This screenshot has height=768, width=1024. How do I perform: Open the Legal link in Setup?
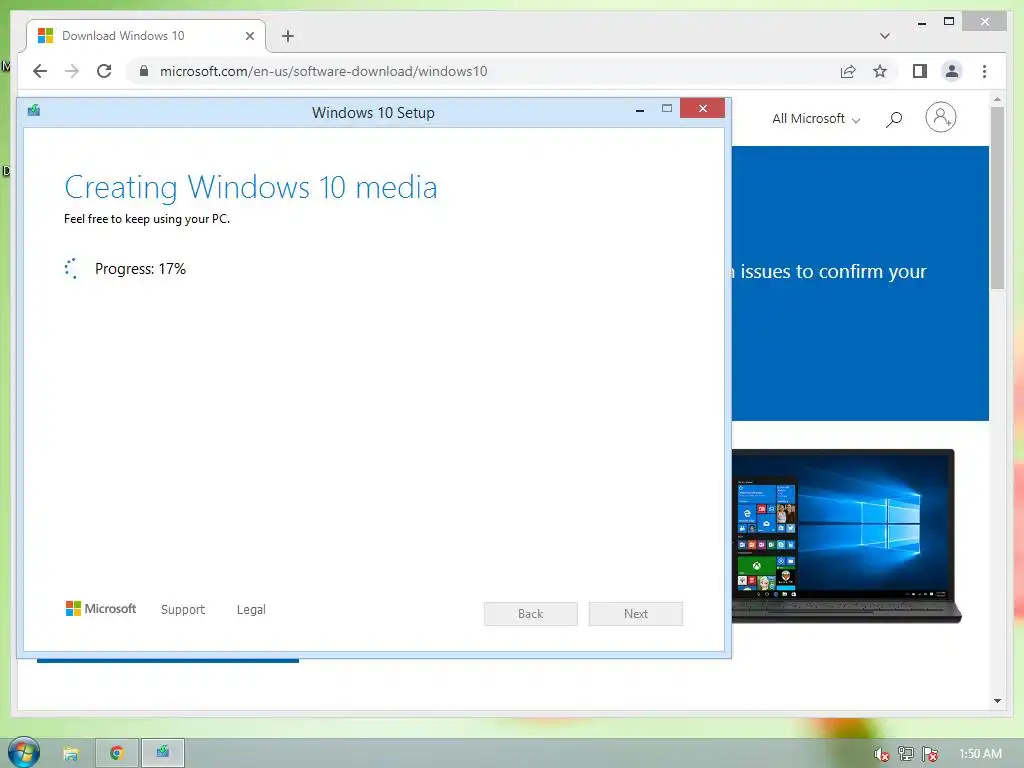251,609
